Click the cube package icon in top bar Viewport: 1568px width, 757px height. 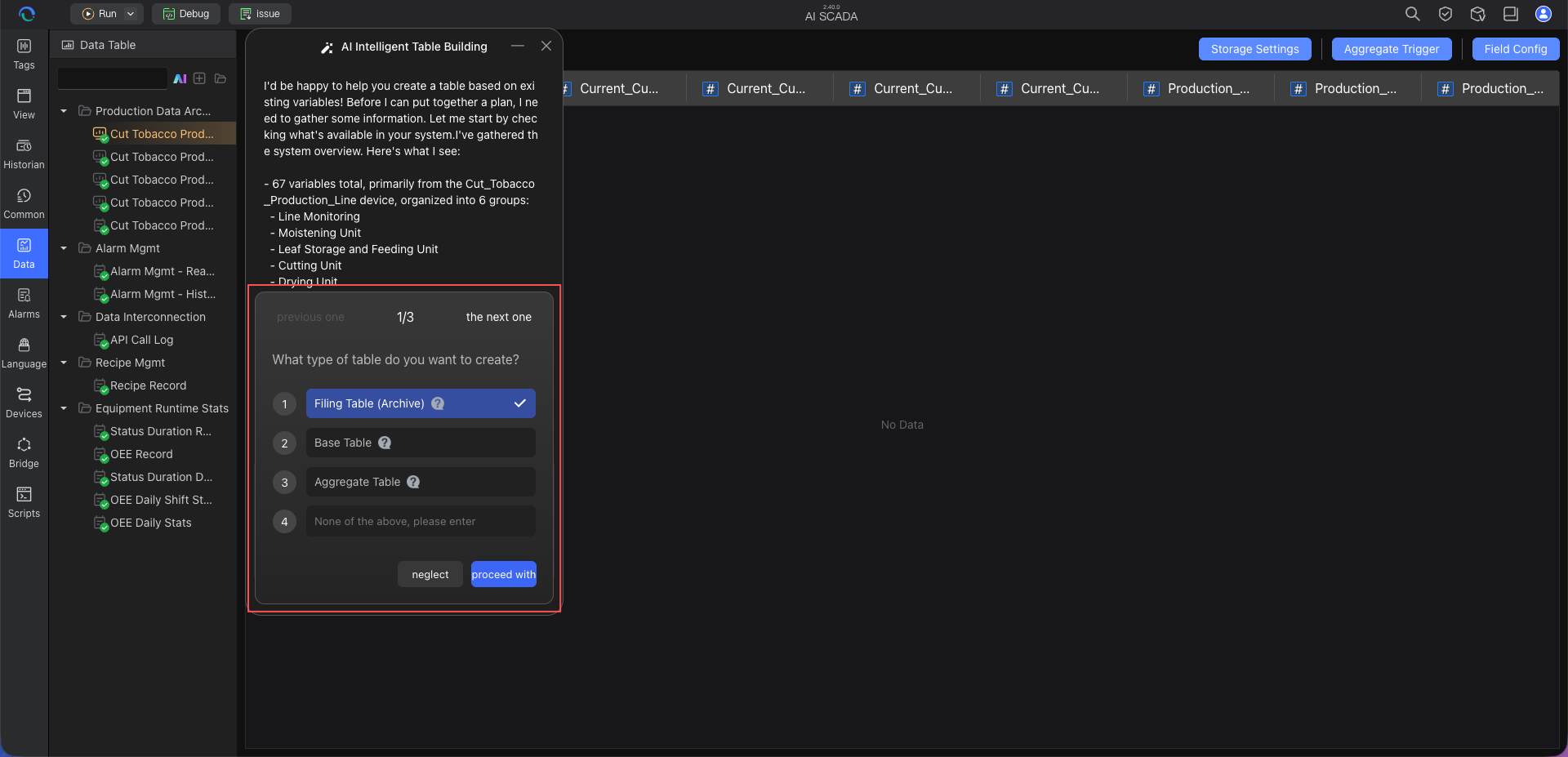(x=1477, y=14)
